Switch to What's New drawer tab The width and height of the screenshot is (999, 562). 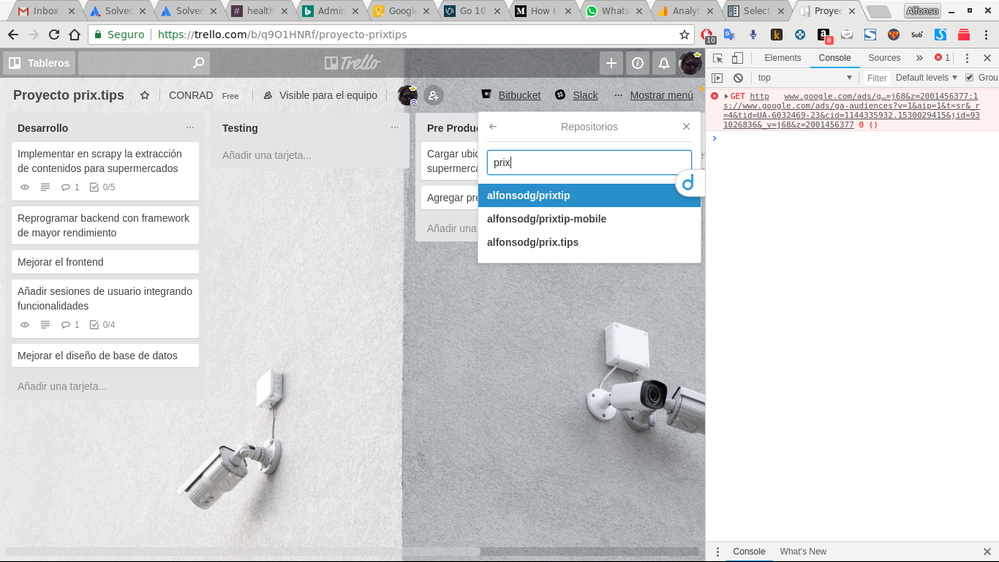pos(803,552)
